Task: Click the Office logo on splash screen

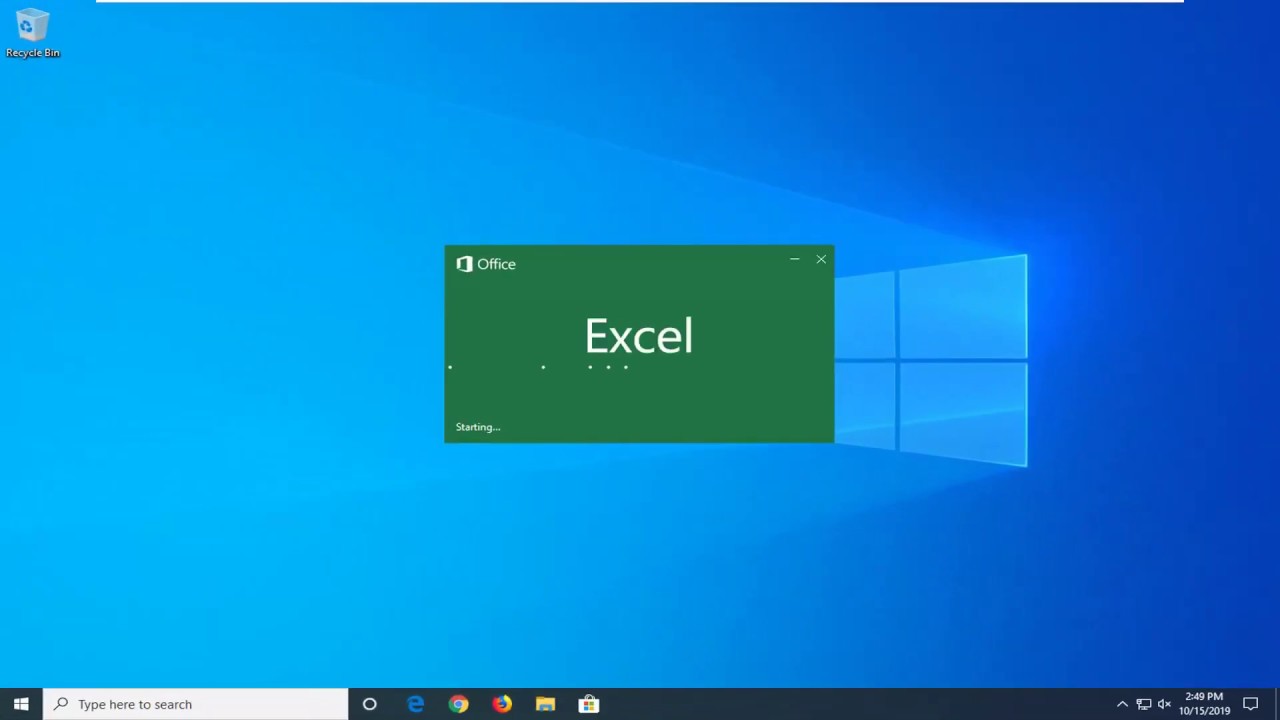Action: [486, 264]
